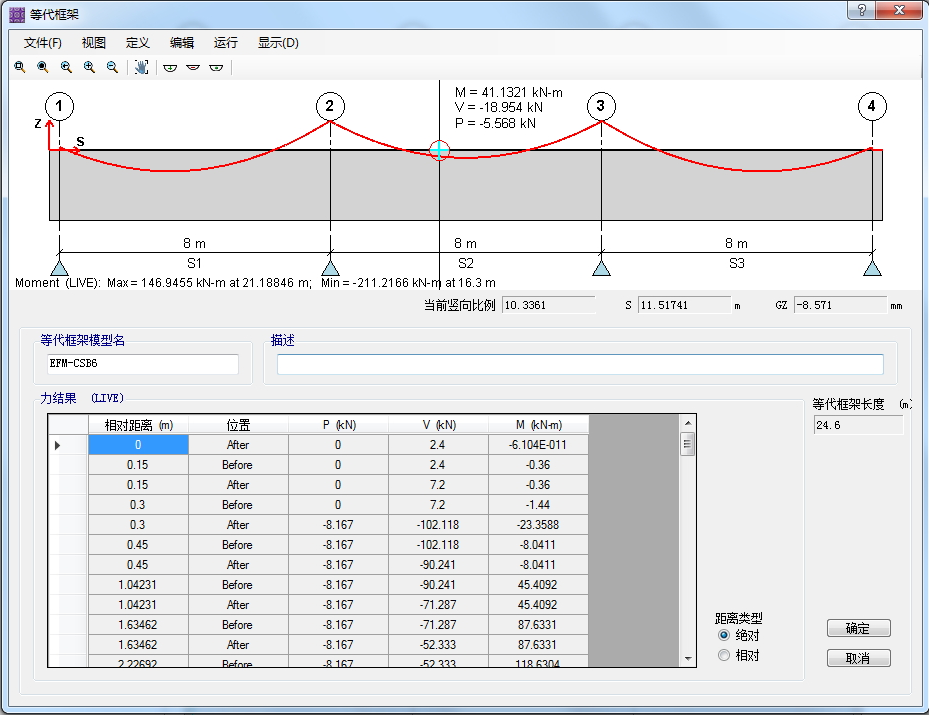
Task: Increase vertical scale with plus bowl icon
Action: [170, 68]
